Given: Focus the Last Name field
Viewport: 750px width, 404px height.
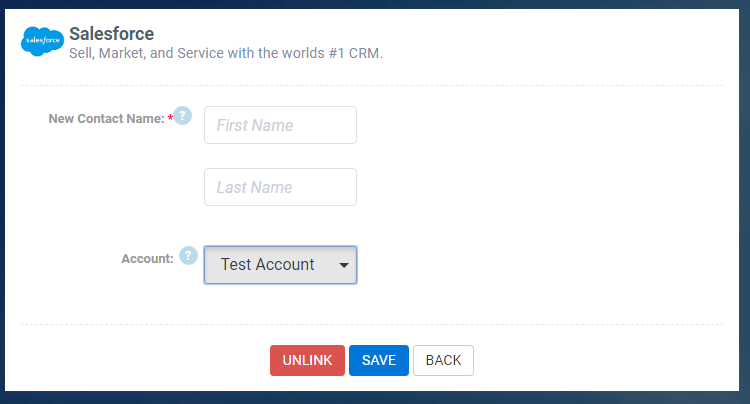Looking at the screenshot, I should tap(280, 187).
